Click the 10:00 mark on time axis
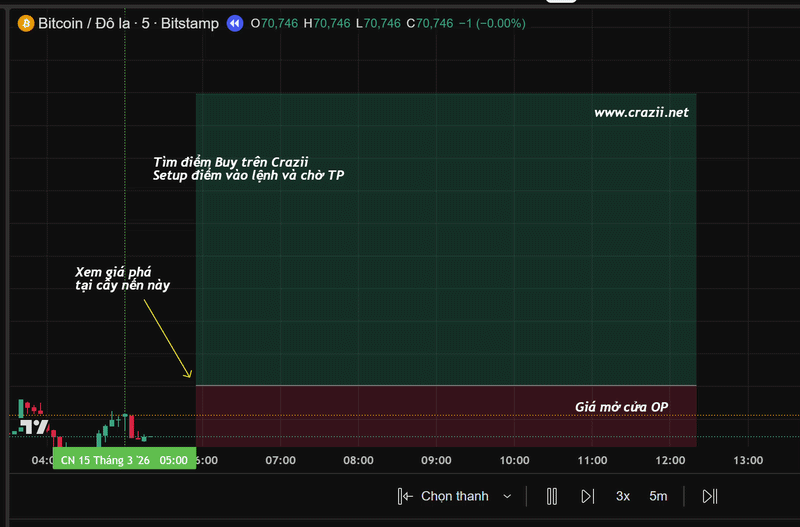This screenshot has width=800, height=527. click(514, 461)
